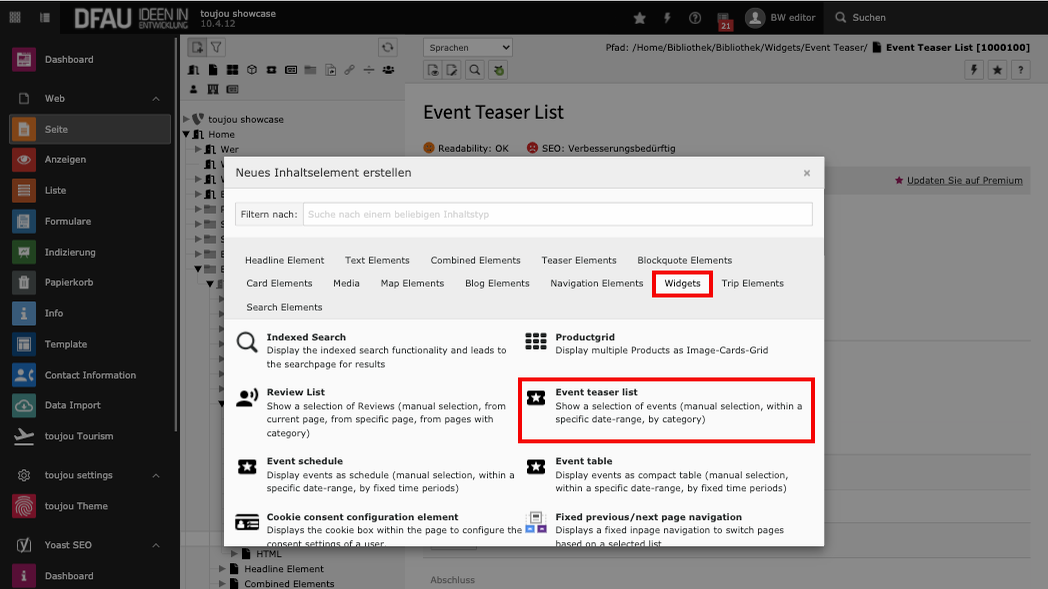This screenshot has width=1048, height=589.
Task: Open the toujou Theme module
Action: coord(76,506)
